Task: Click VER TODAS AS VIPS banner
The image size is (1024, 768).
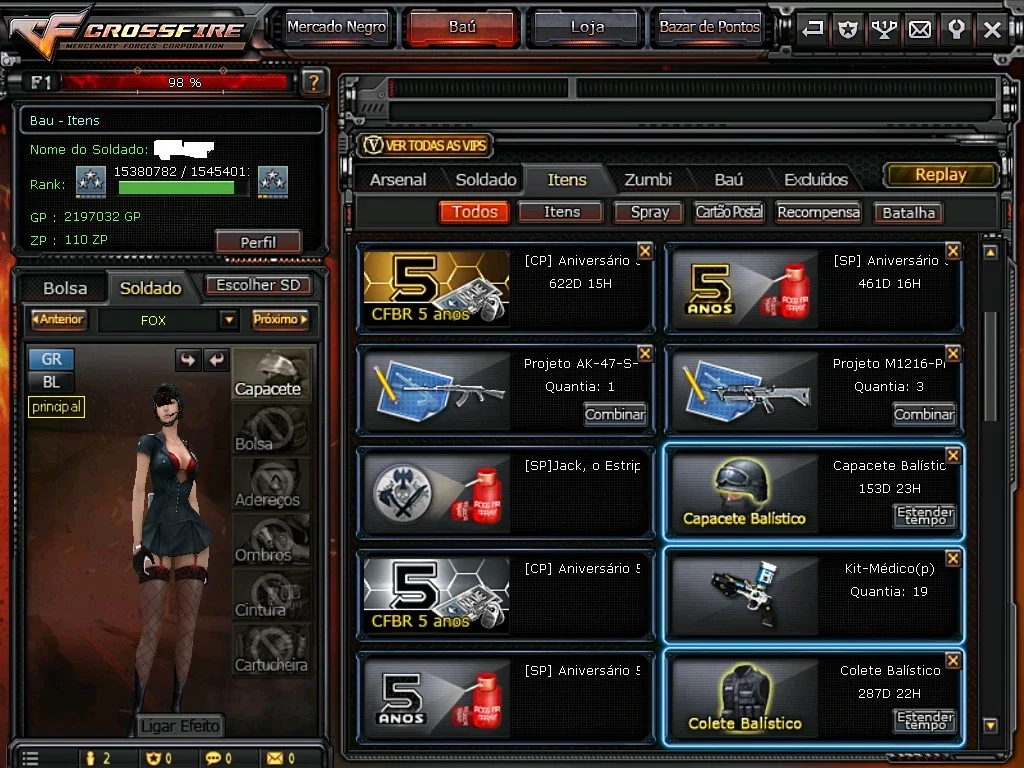Action: point(426,145)
